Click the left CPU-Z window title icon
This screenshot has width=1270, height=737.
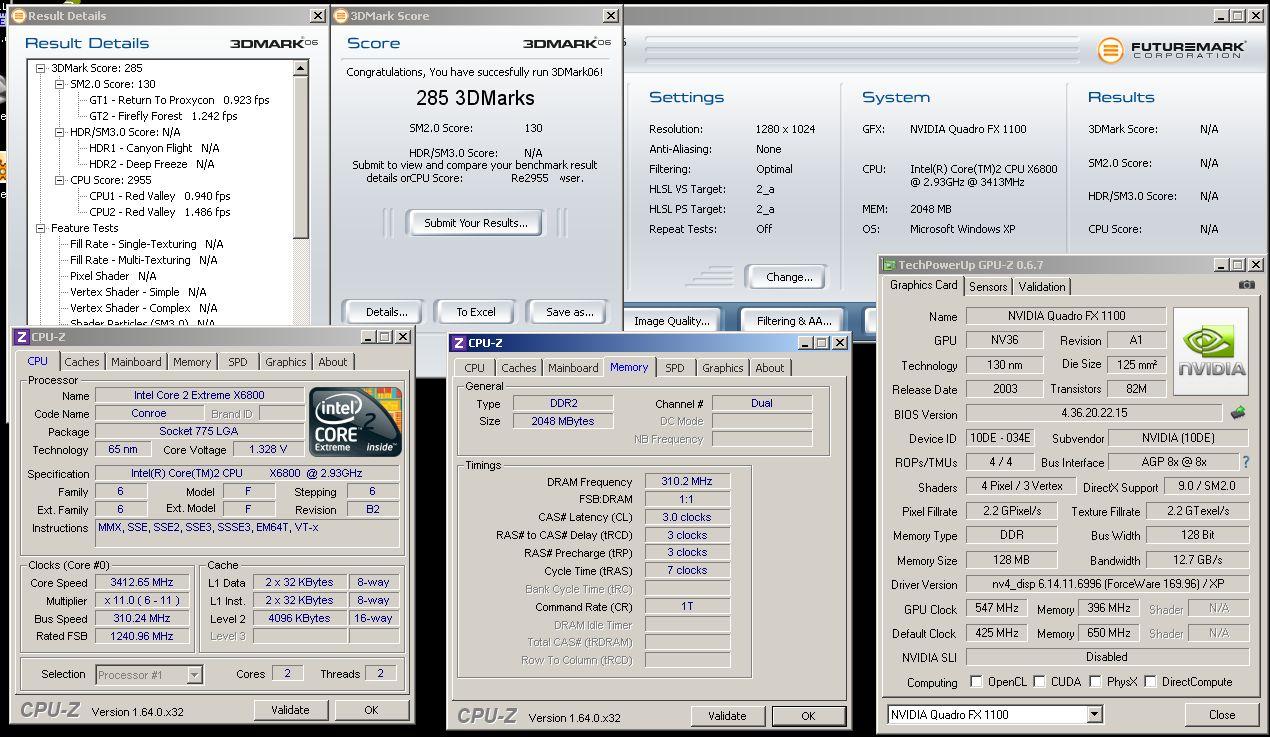23,338
